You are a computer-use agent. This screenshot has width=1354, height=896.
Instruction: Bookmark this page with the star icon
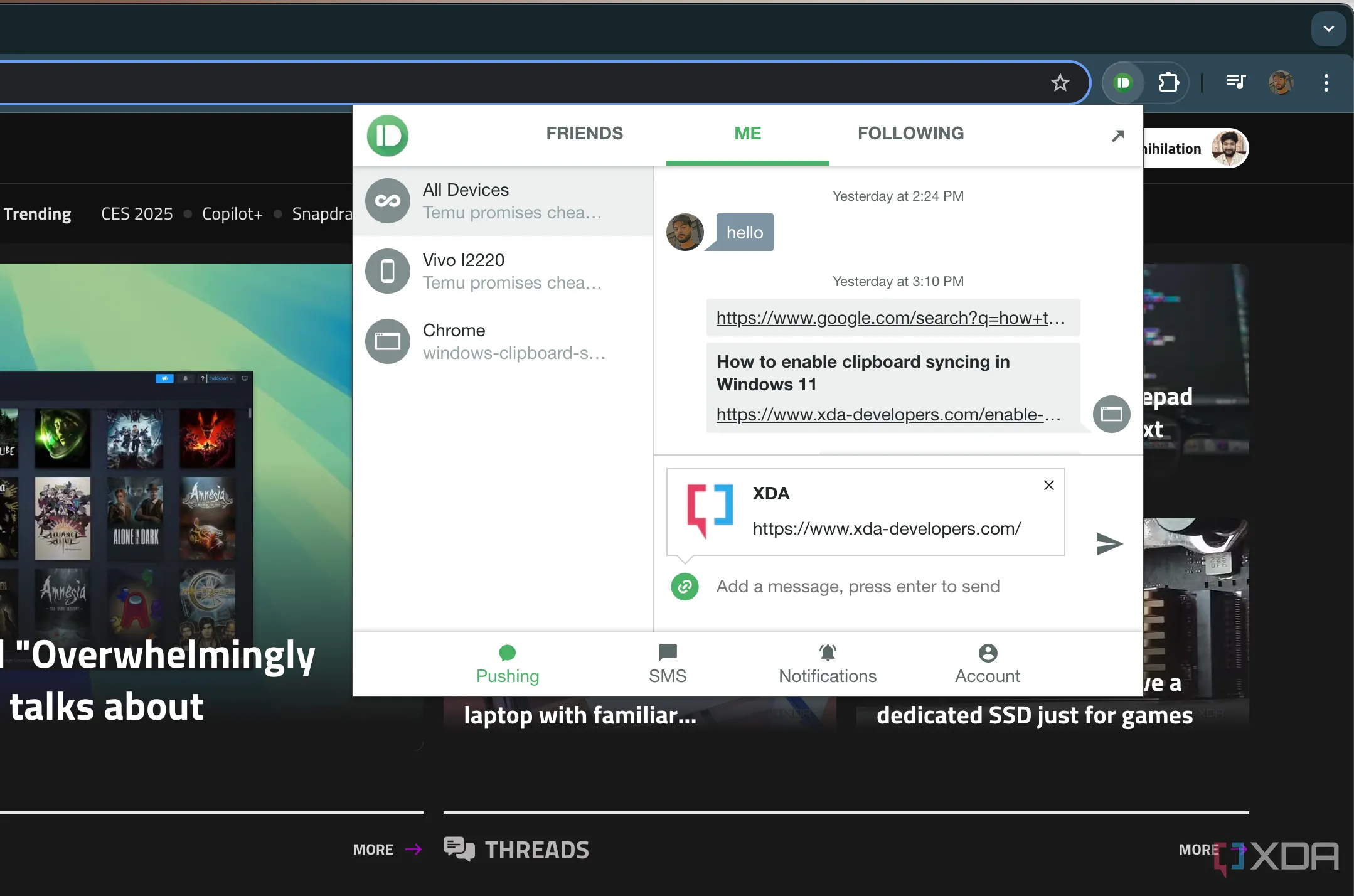pos(1060,83)
